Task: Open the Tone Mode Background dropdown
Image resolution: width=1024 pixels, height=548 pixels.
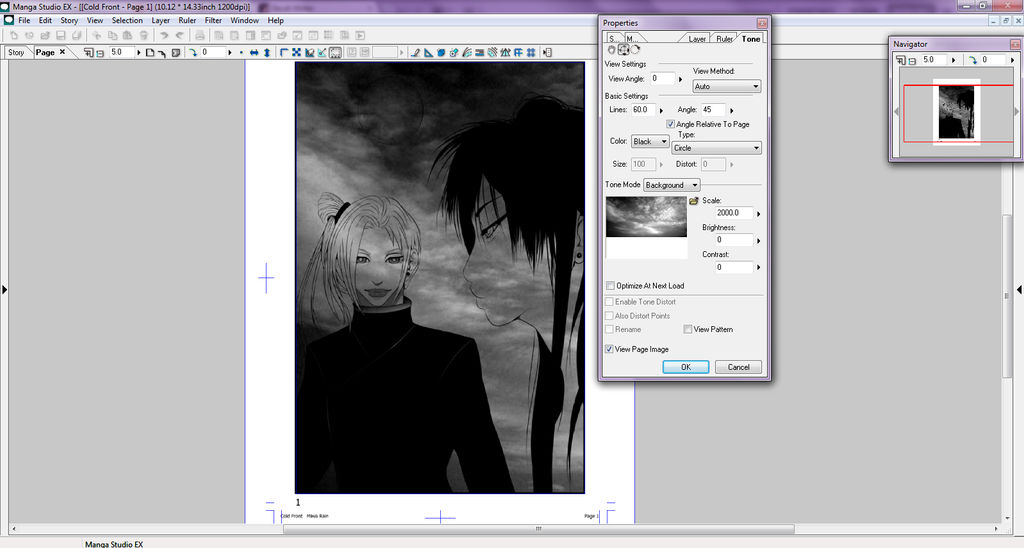Action: (x=671, y=185)
